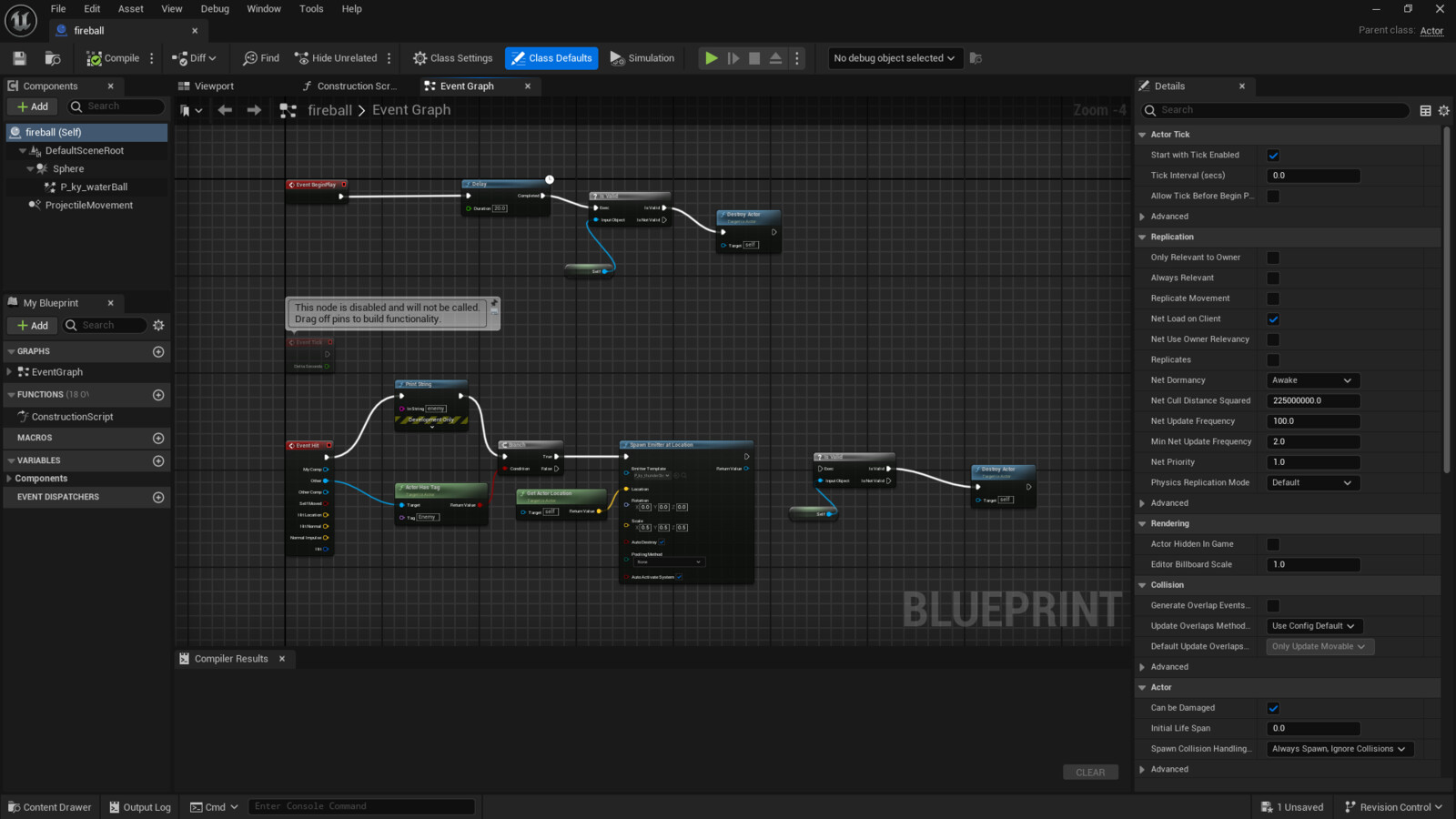
Task: Open the Content Drawer
Action: 50,807
